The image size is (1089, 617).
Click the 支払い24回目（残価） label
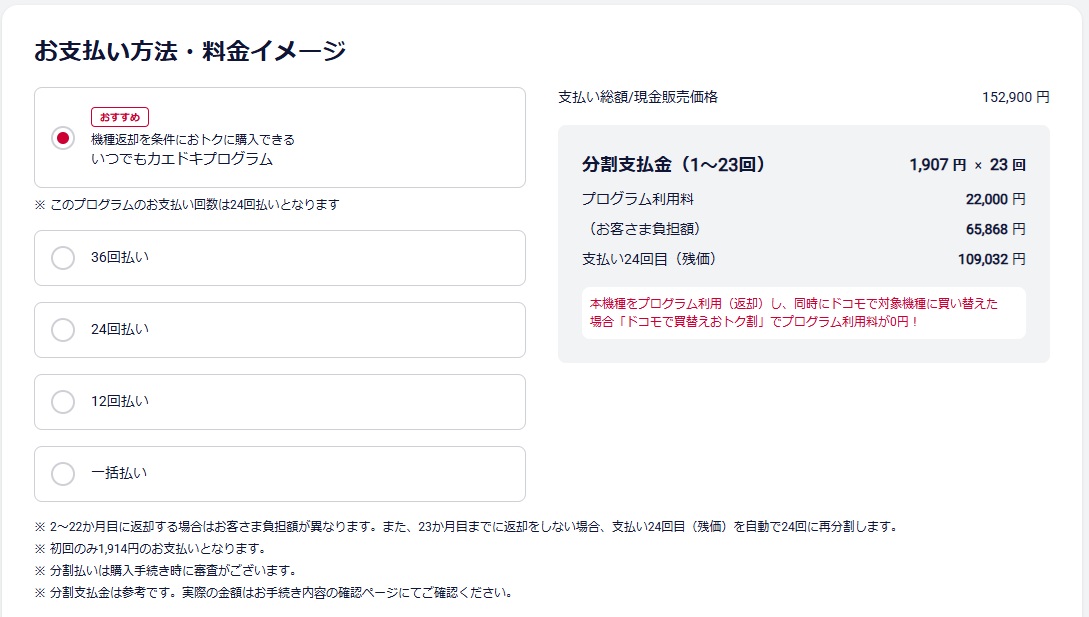click(x=649, y=259)
